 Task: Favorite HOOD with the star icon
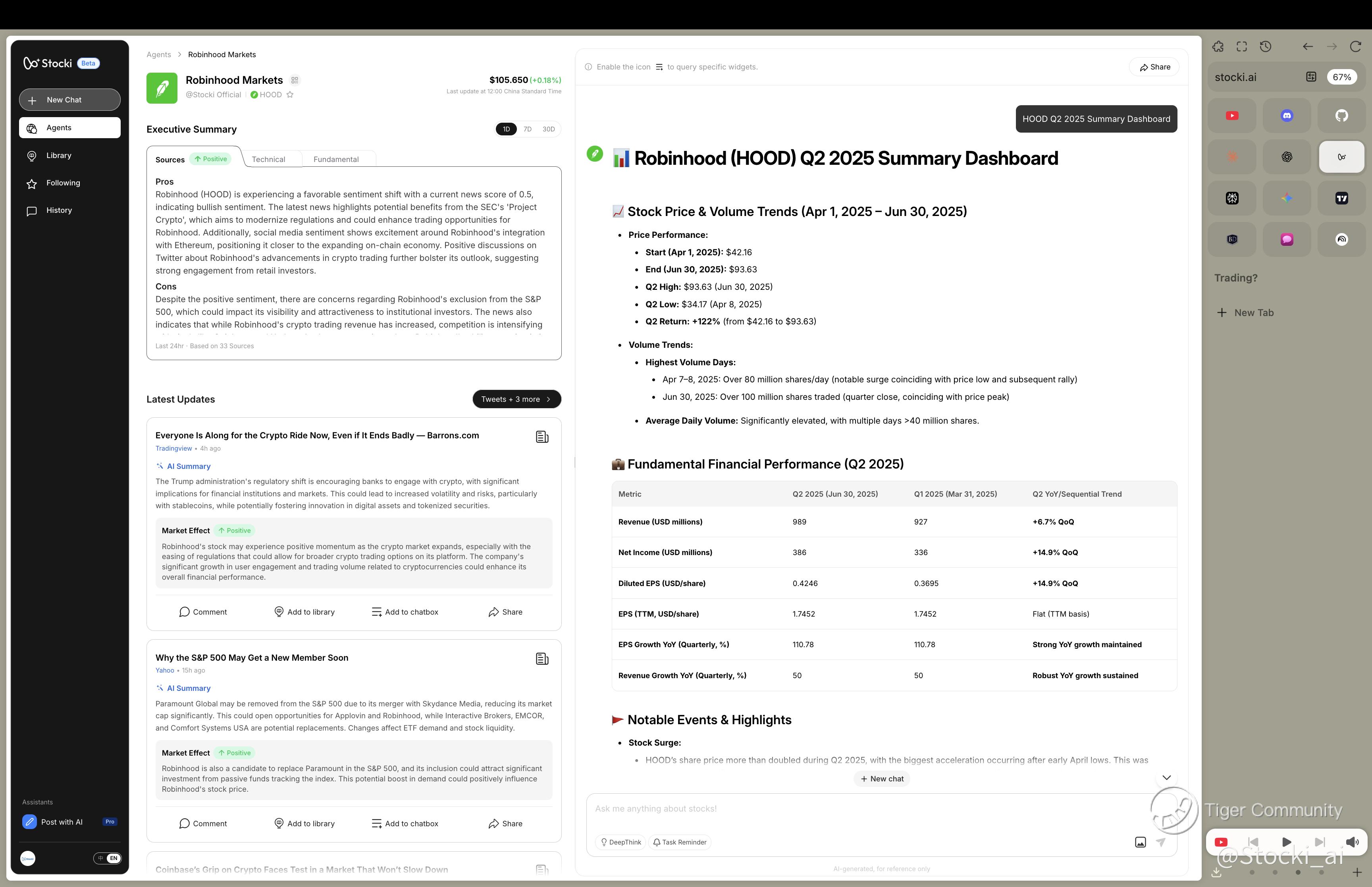pyautogui.click(x=290, y=95)
